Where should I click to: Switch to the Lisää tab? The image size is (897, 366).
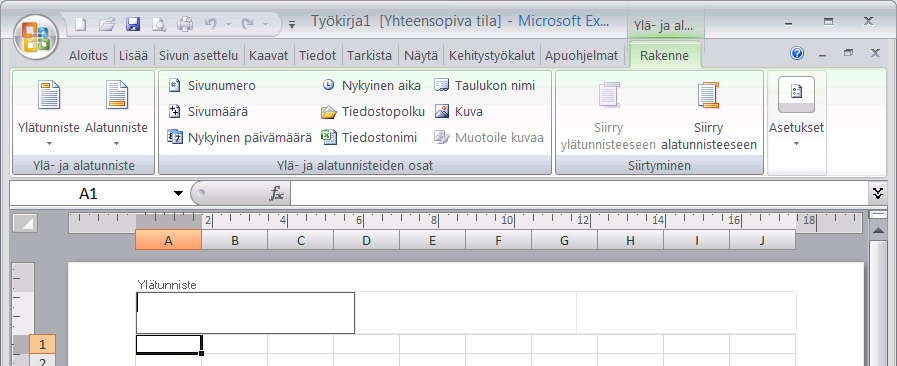(x=133, y=56)
